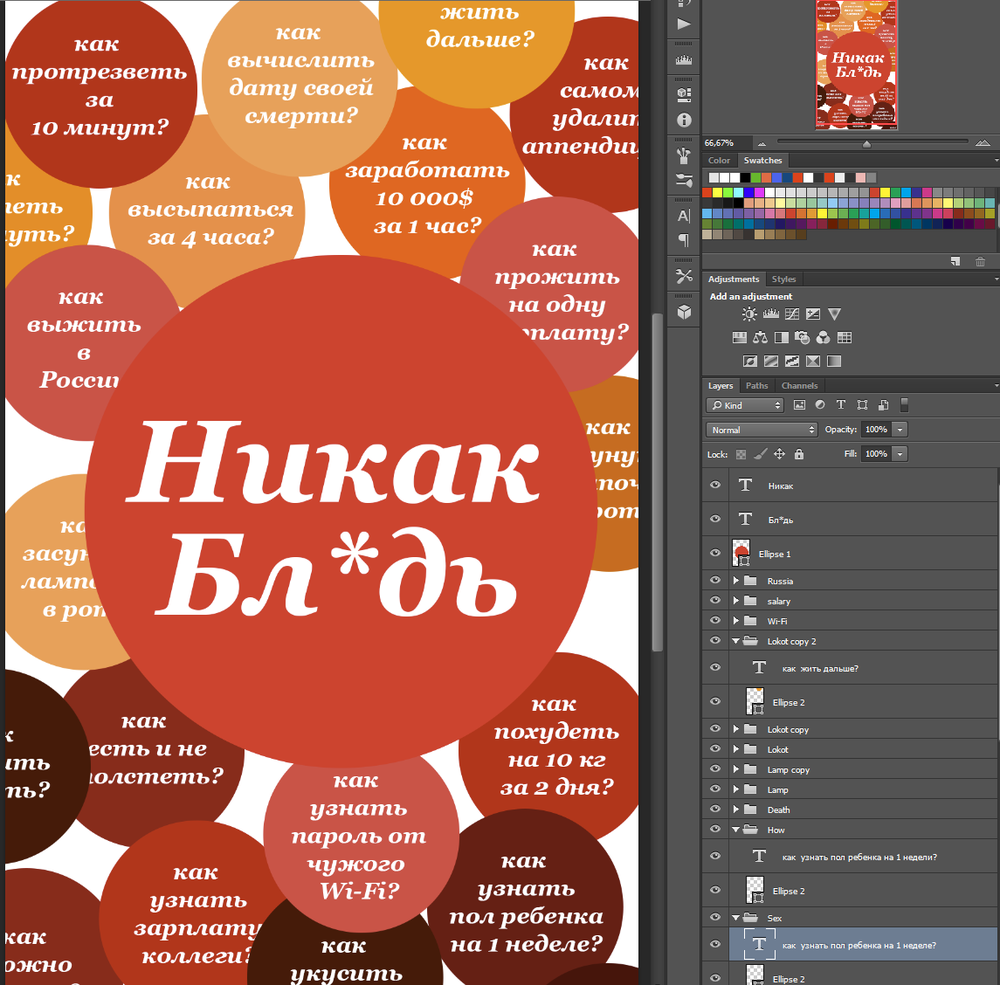1000x985 pixels.
Task: Collapse the Lokot copy 2 group
Action: [737, 641]
